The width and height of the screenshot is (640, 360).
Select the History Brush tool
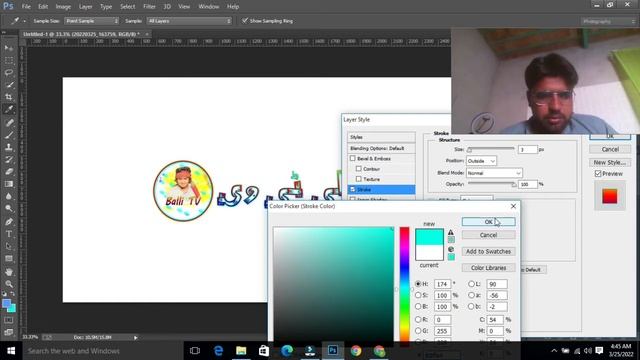9,159
